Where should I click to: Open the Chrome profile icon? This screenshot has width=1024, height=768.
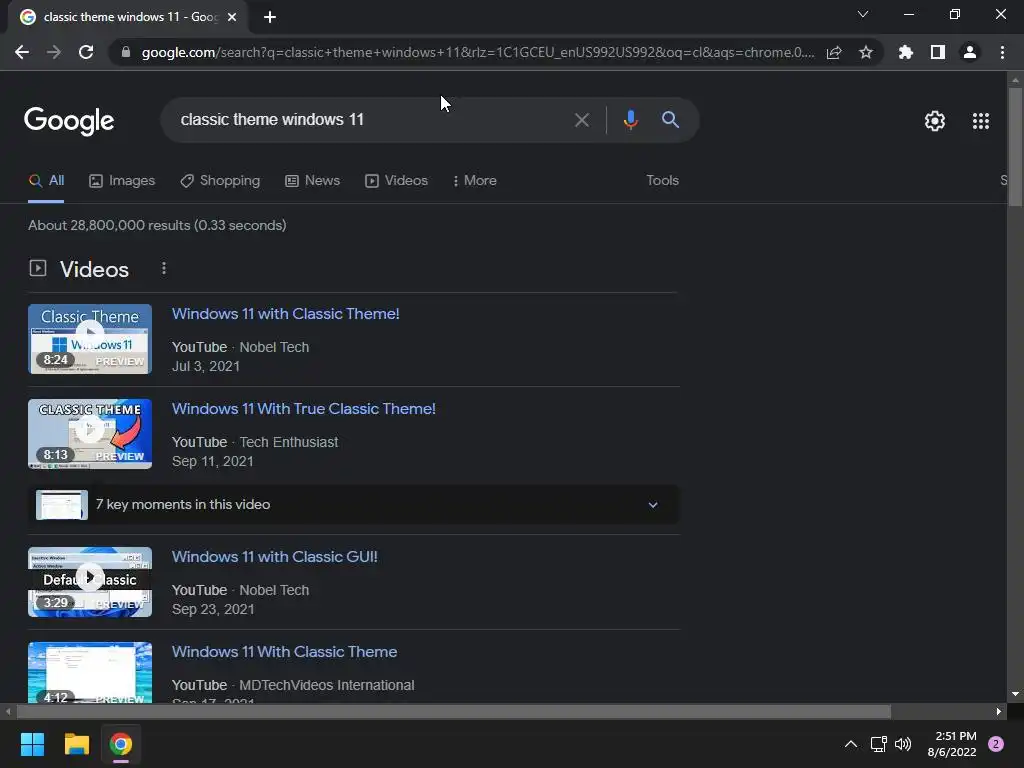tap(970, 52)
